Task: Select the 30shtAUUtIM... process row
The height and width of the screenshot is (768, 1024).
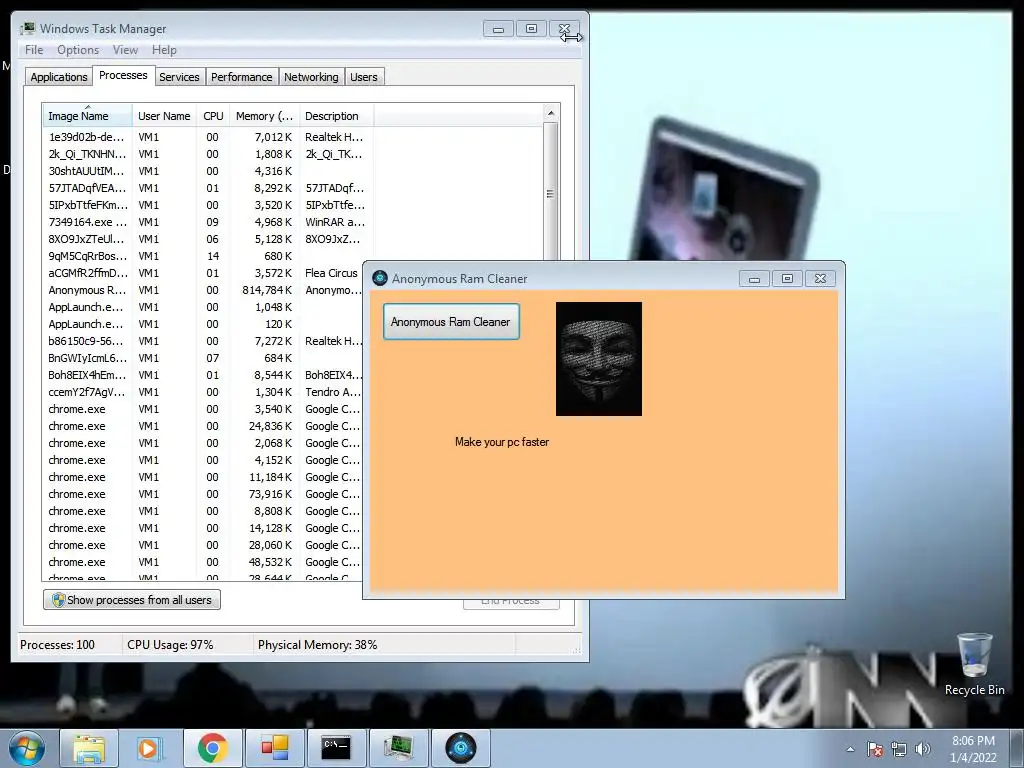Action: (206, 171)
